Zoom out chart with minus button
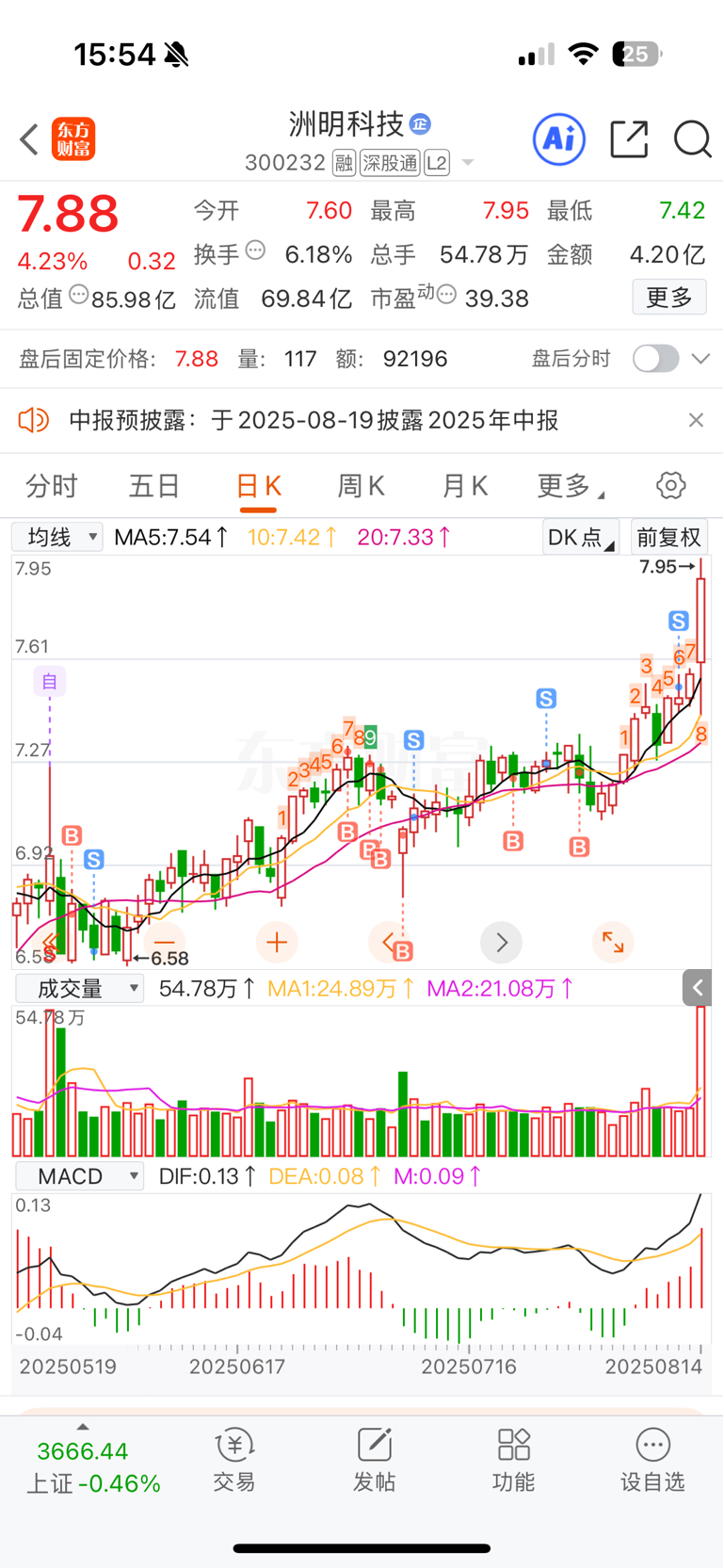Viewport: 724px width, 1568px height. pos(165,943)
